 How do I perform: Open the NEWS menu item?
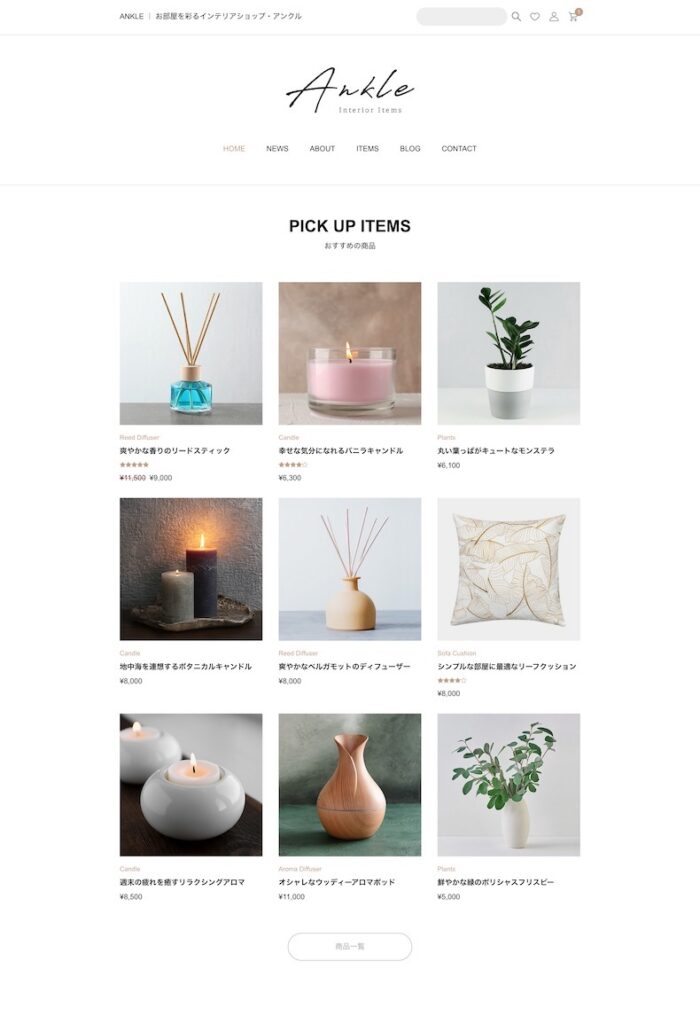coord(277,149)
